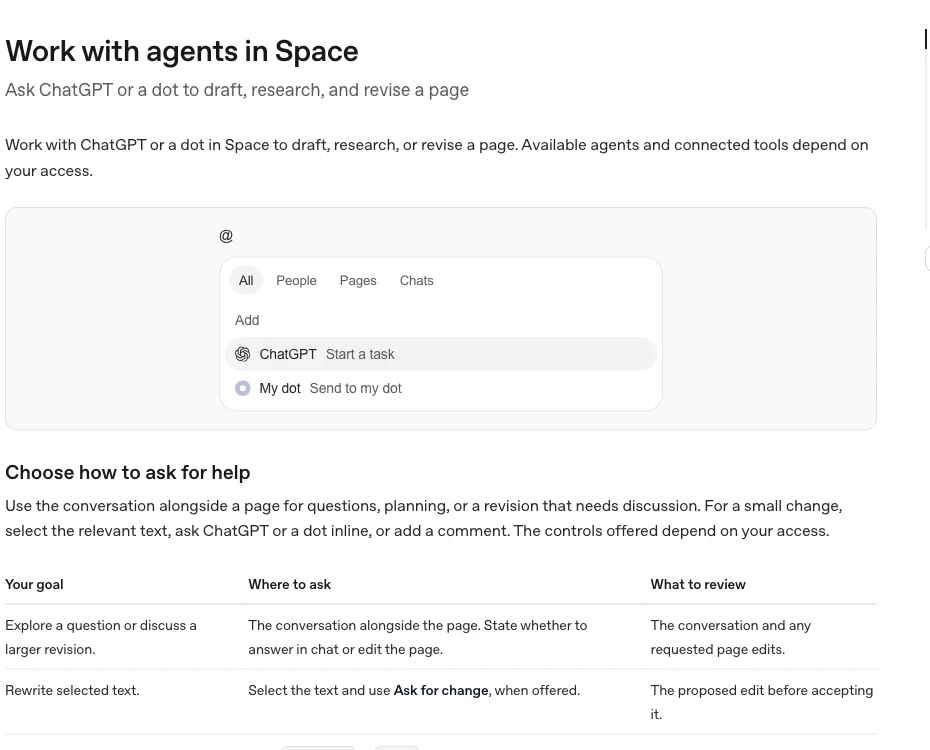Click the bold Ask for change text
This screenshot has width=930, height=750.
point(441,691)
